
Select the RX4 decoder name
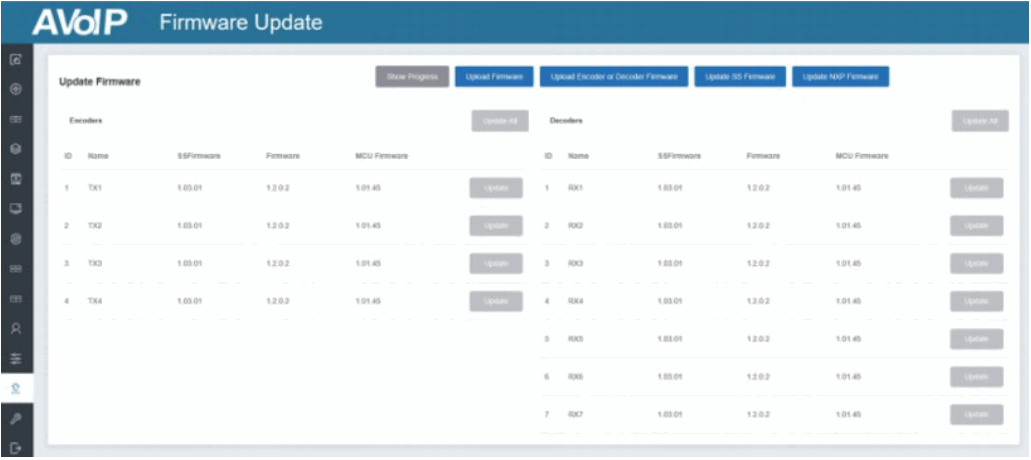click(576, 302)
